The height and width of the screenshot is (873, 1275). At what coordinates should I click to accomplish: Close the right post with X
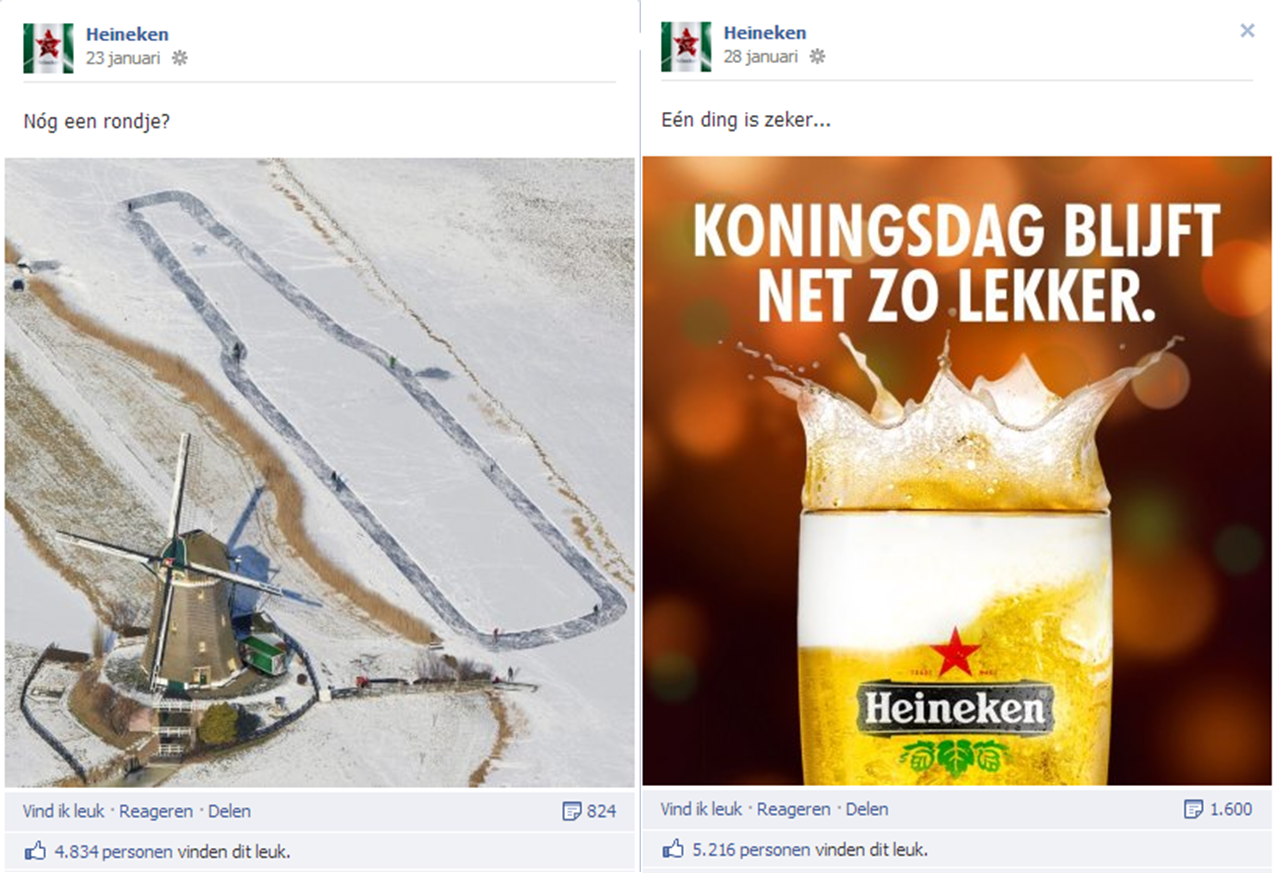coord(1247,31)
